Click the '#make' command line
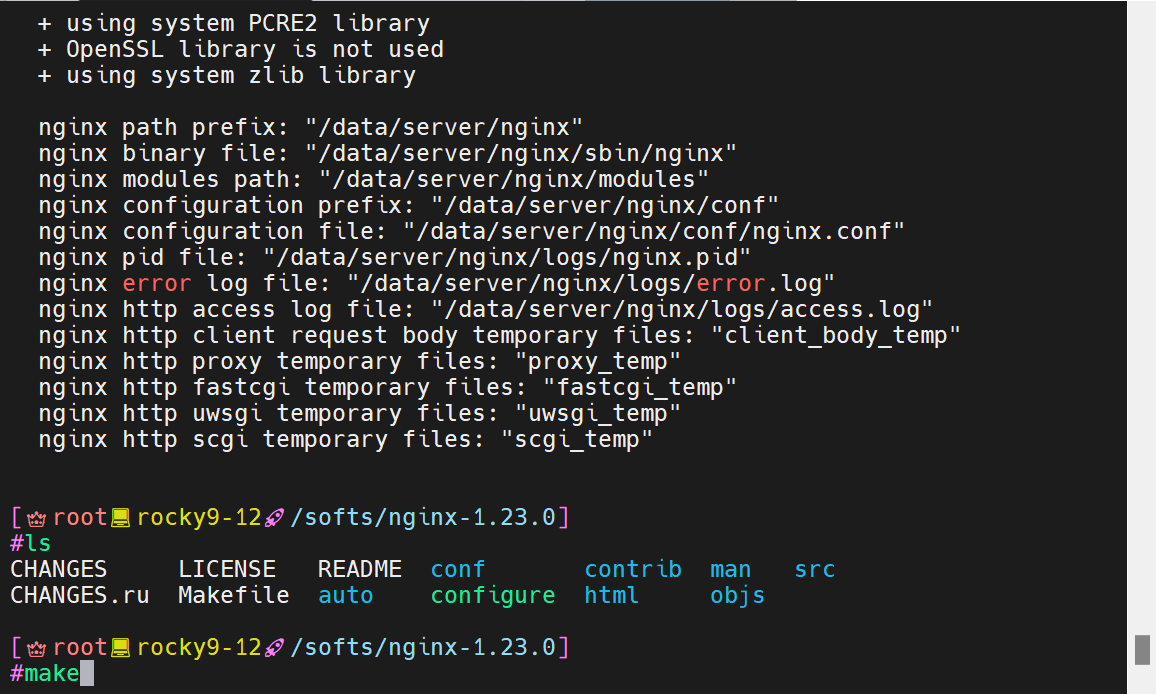 pyautogui.click(x=44, y=673)
